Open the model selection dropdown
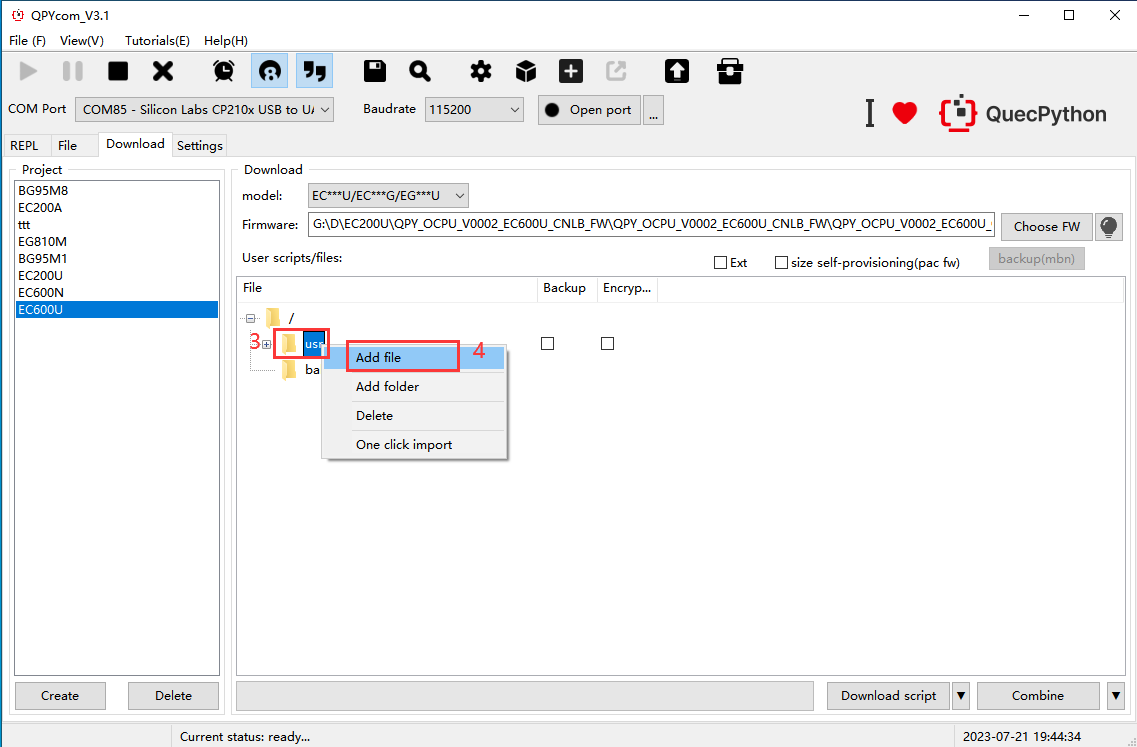The height and width of the screenshot is (747, 1137). (x=387, y=196)
